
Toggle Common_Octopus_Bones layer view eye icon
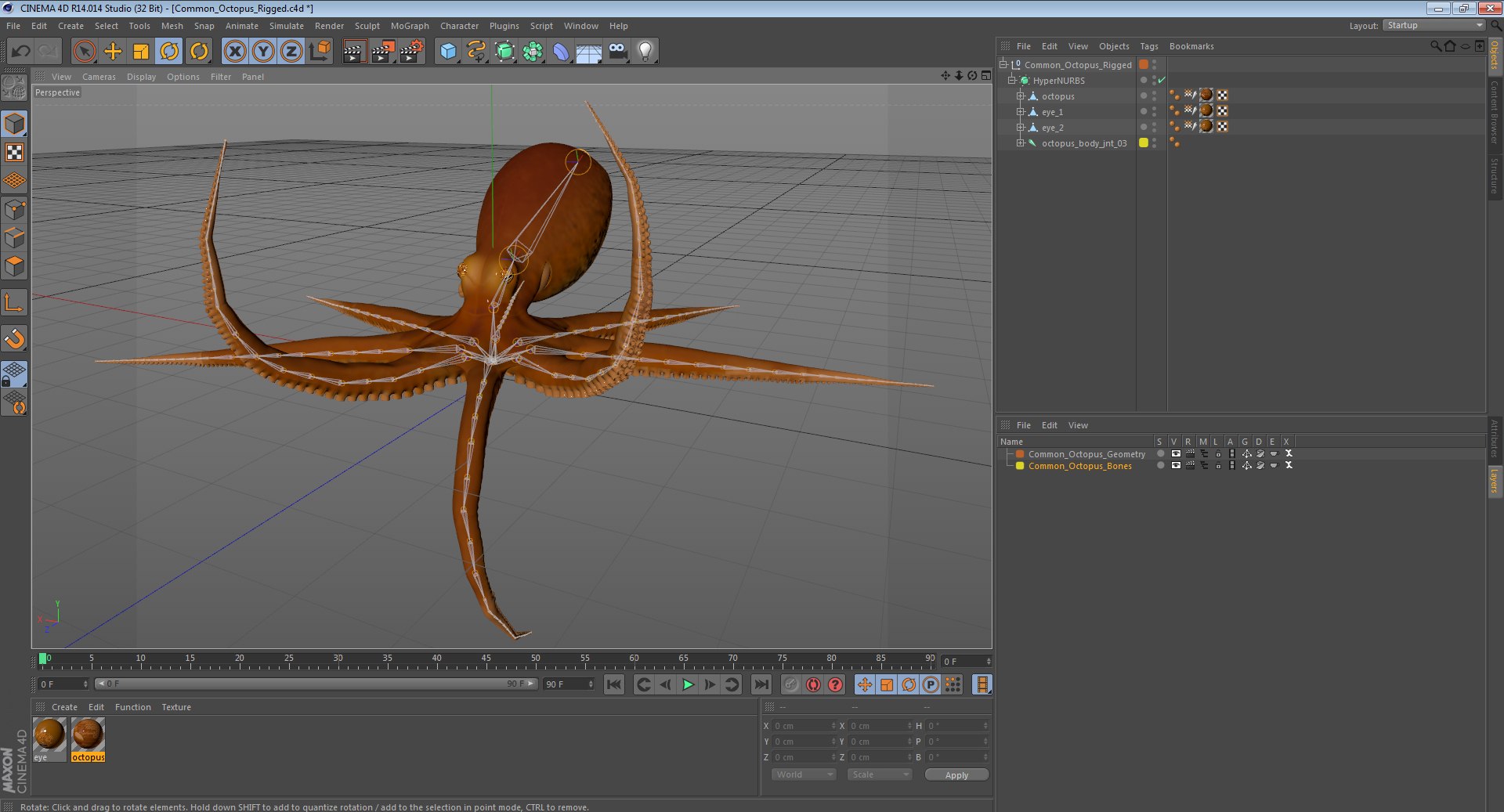click(x=1176, y=465)
